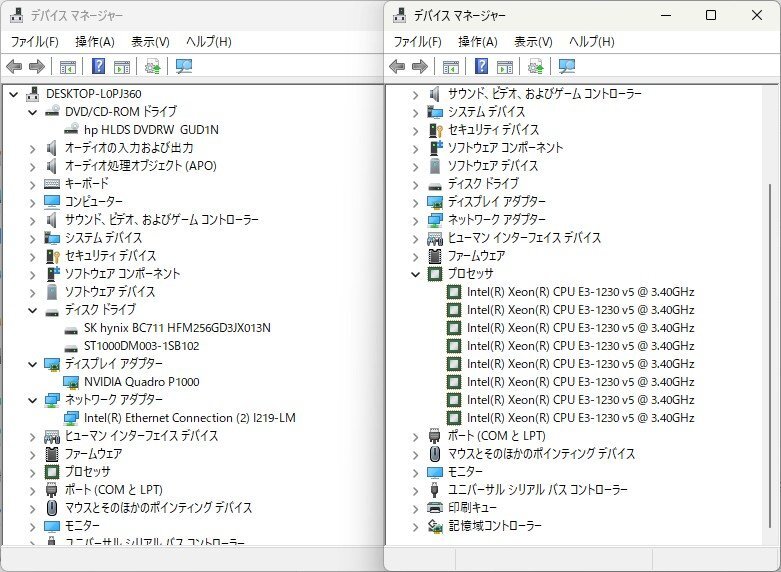This screenshot has height=572, width=781.
Task: Open the 表示(V) menu in the right window
Action: pyautogui.click(x=533, y=42)
